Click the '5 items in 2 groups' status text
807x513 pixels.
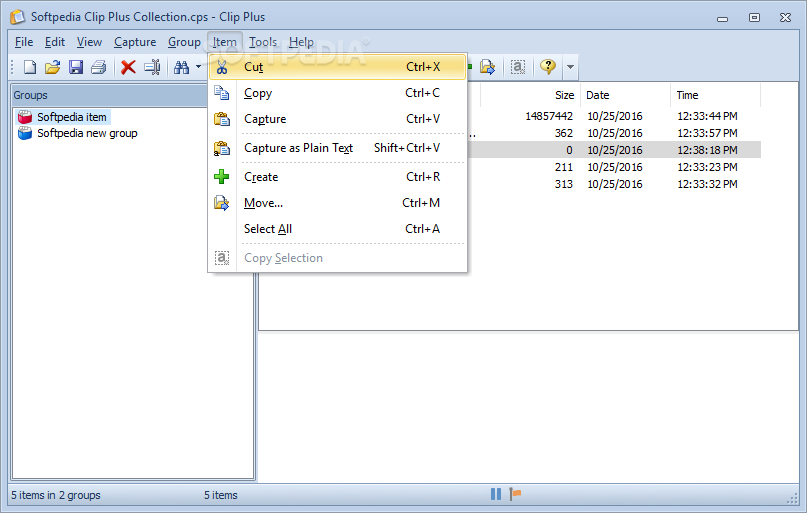pos(56,496)
